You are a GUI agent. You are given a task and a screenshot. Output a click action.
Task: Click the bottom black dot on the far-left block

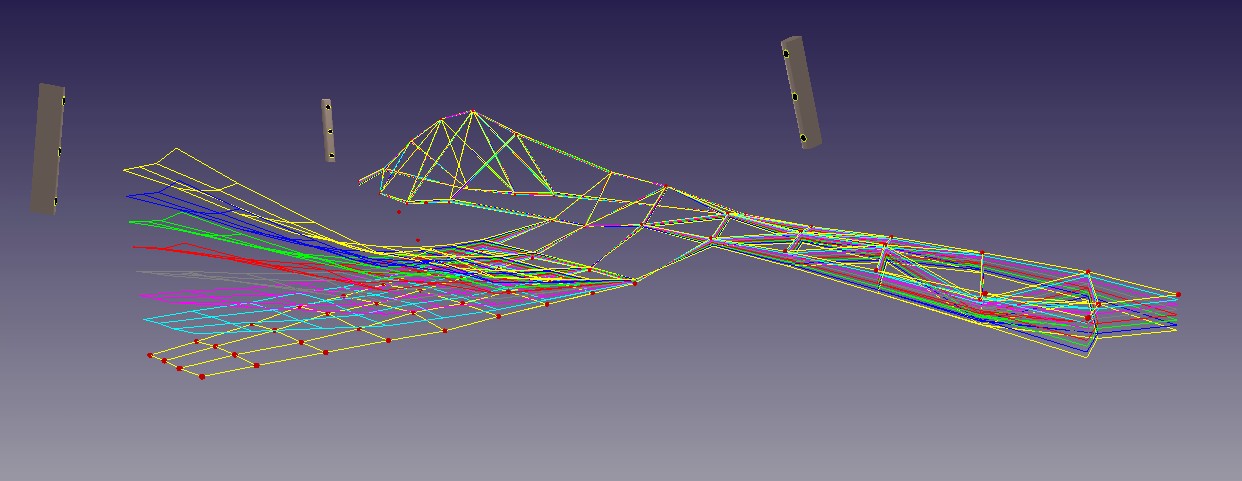(57, 201)
